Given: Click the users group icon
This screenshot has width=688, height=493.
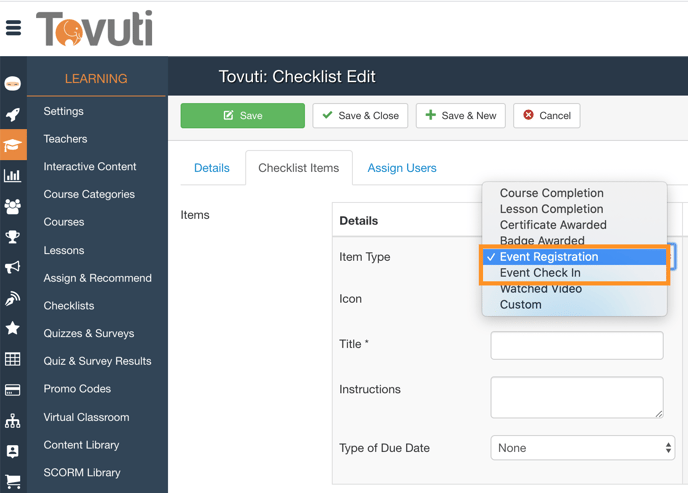Looking at the screenshot, I should (13, 207).
